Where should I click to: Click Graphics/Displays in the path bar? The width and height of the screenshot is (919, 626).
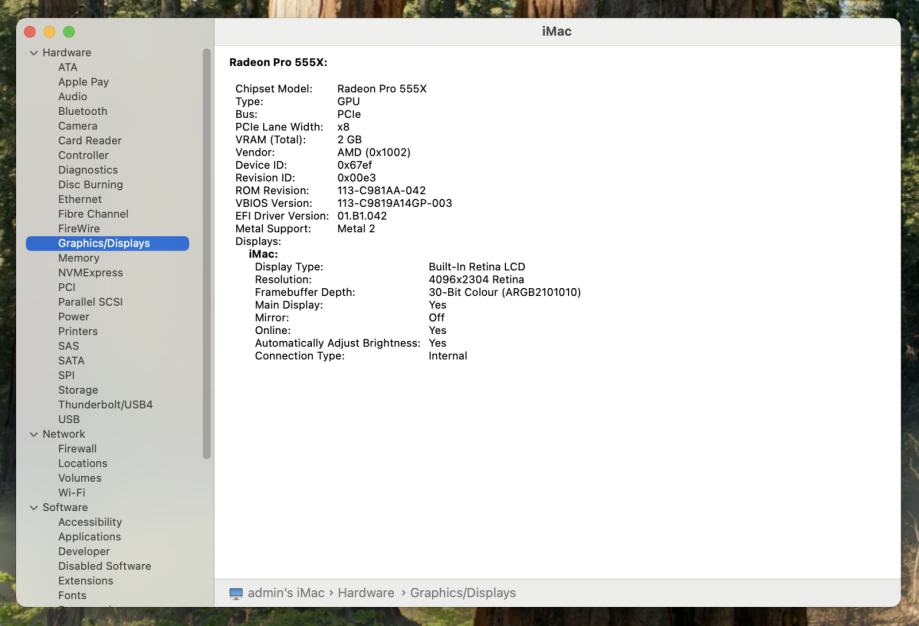[x=462, y=593]
